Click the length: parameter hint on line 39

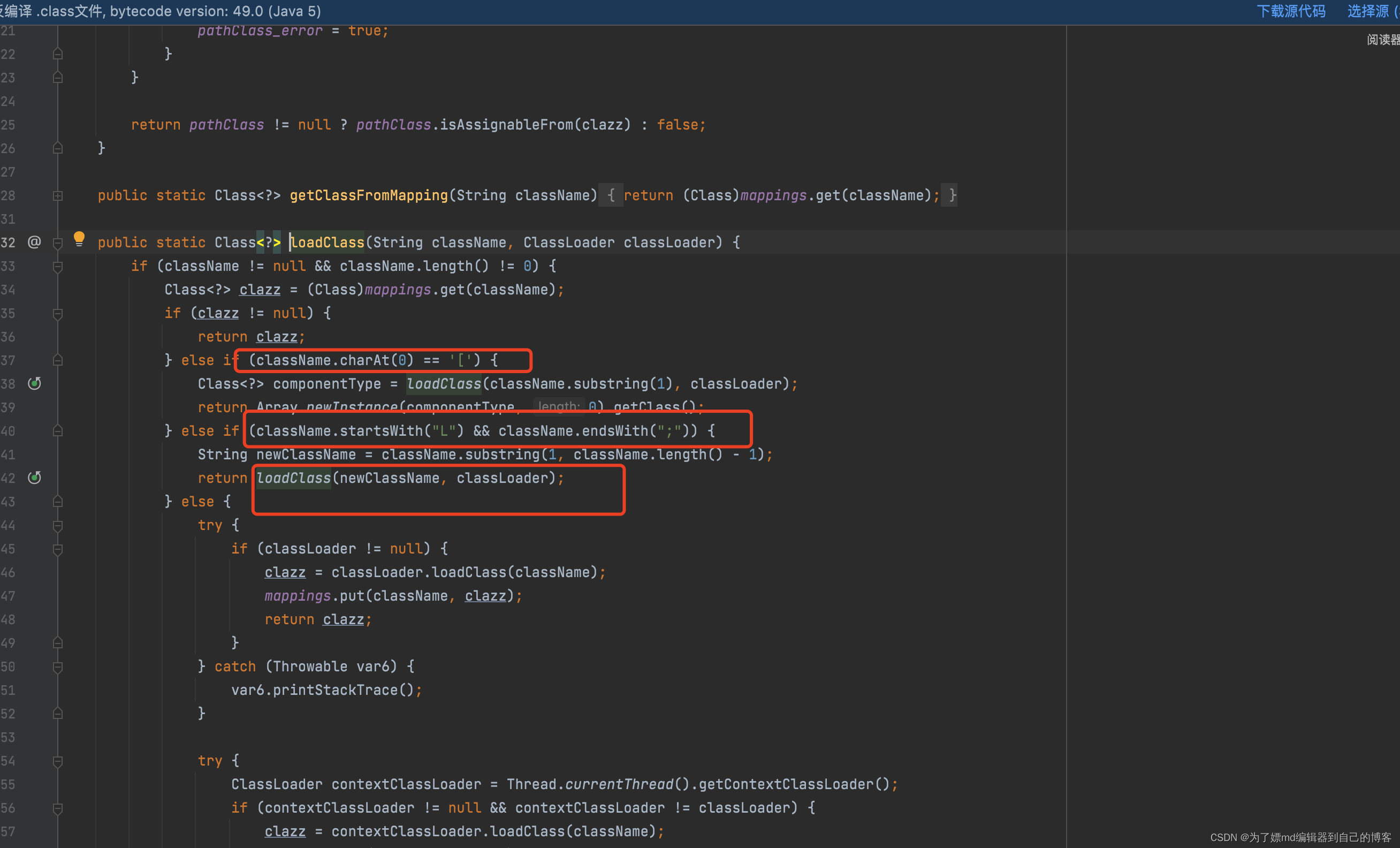pos(559,407)
